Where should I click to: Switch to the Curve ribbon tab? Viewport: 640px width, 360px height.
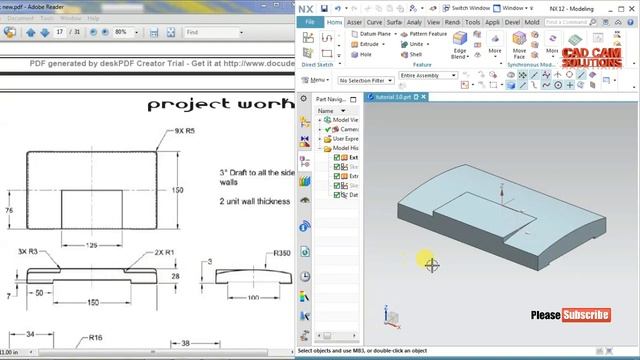tap(374, 22)
